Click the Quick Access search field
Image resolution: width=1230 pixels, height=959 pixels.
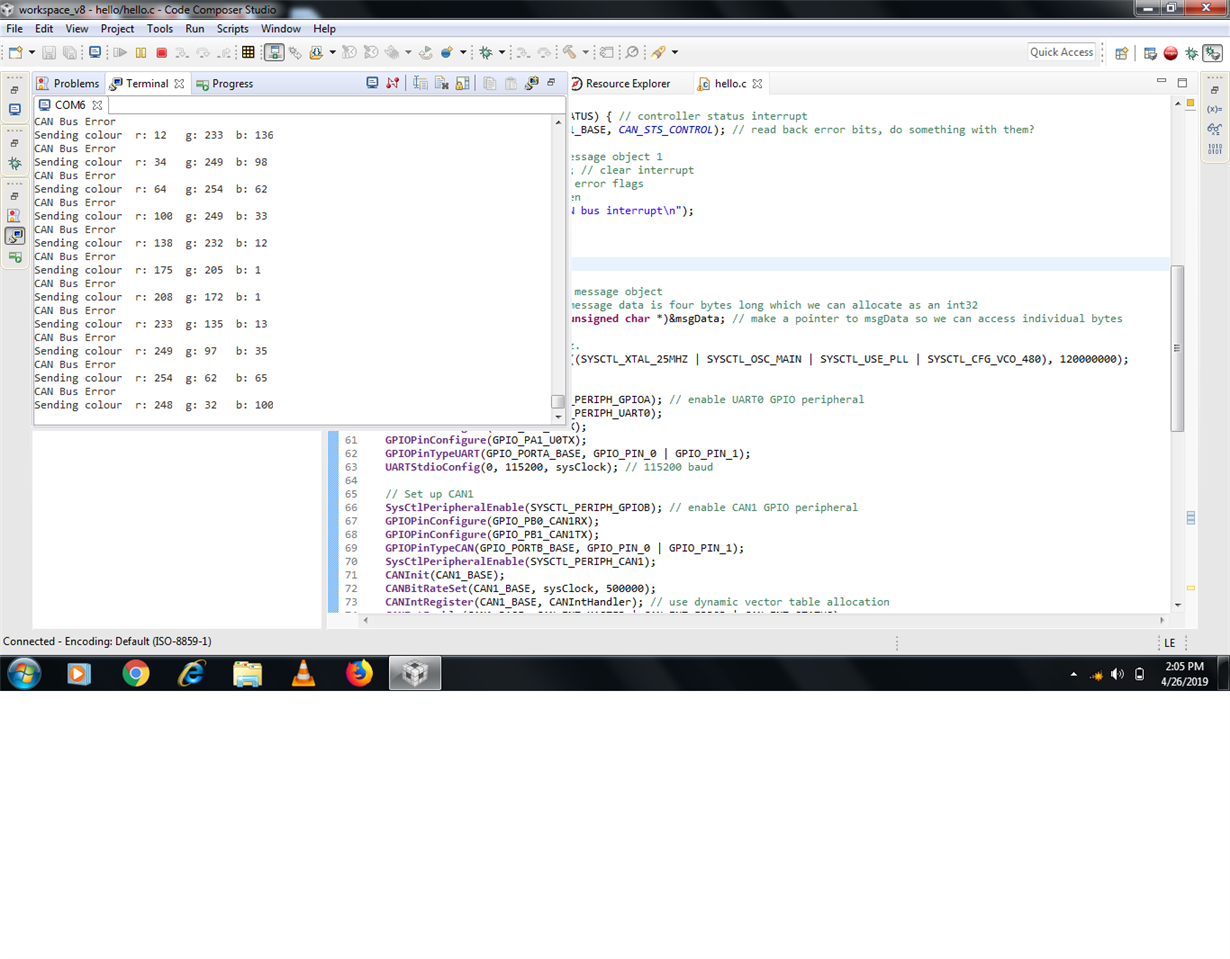click(x=1062, y=52)
